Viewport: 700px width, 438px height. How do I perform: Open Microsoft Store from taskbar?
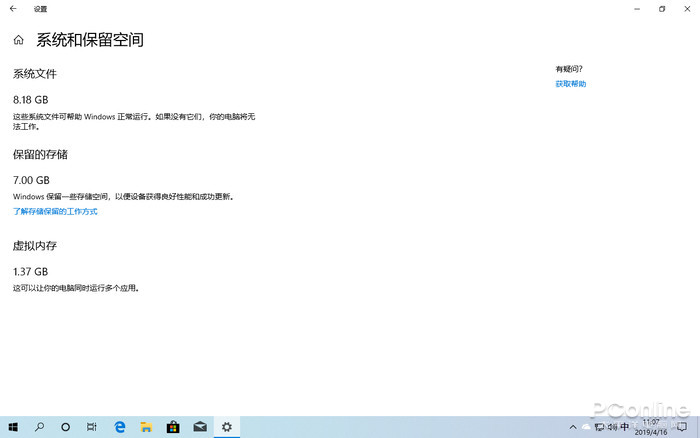[173, 427]
